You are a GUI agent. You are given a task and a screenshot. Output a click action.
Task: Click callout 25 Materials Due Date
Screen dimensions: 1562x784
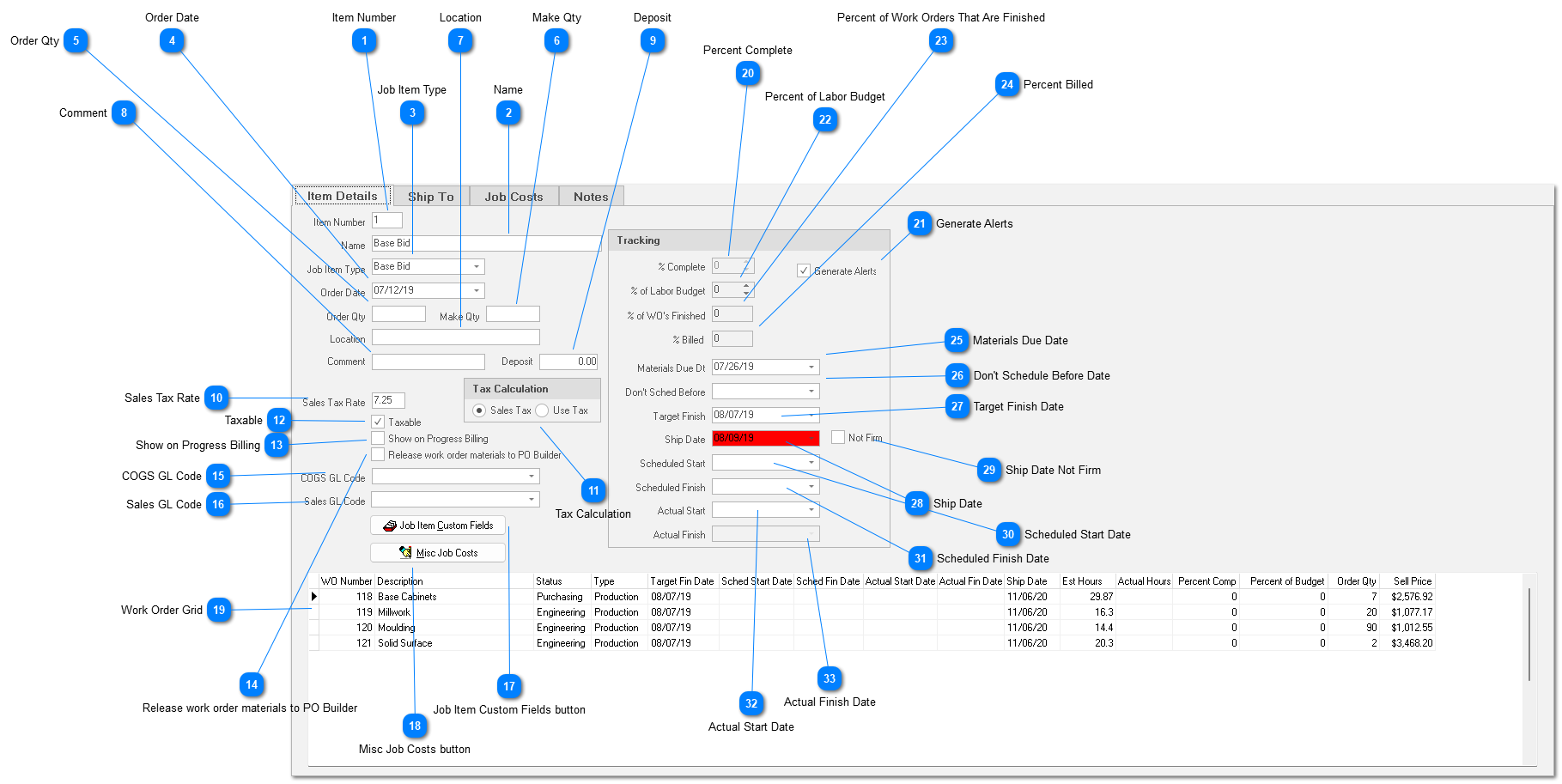[957, 341]
